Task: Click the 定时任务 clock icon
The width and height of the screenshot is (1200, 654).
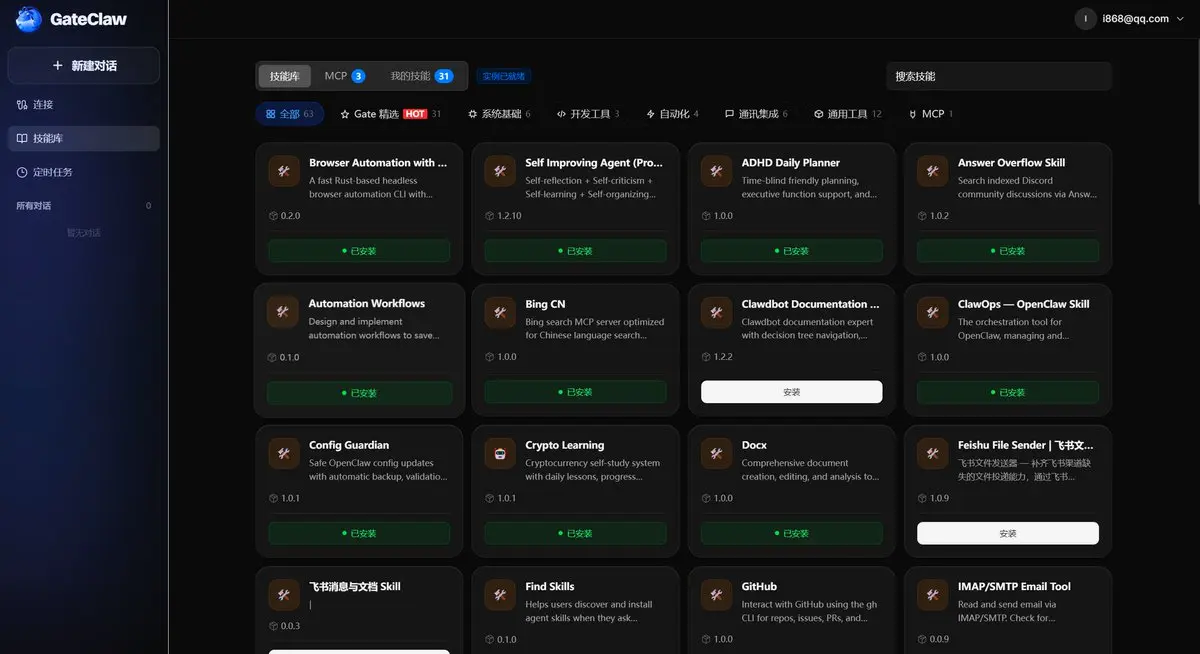Action: pyautogui.click(x=22, y=172)
